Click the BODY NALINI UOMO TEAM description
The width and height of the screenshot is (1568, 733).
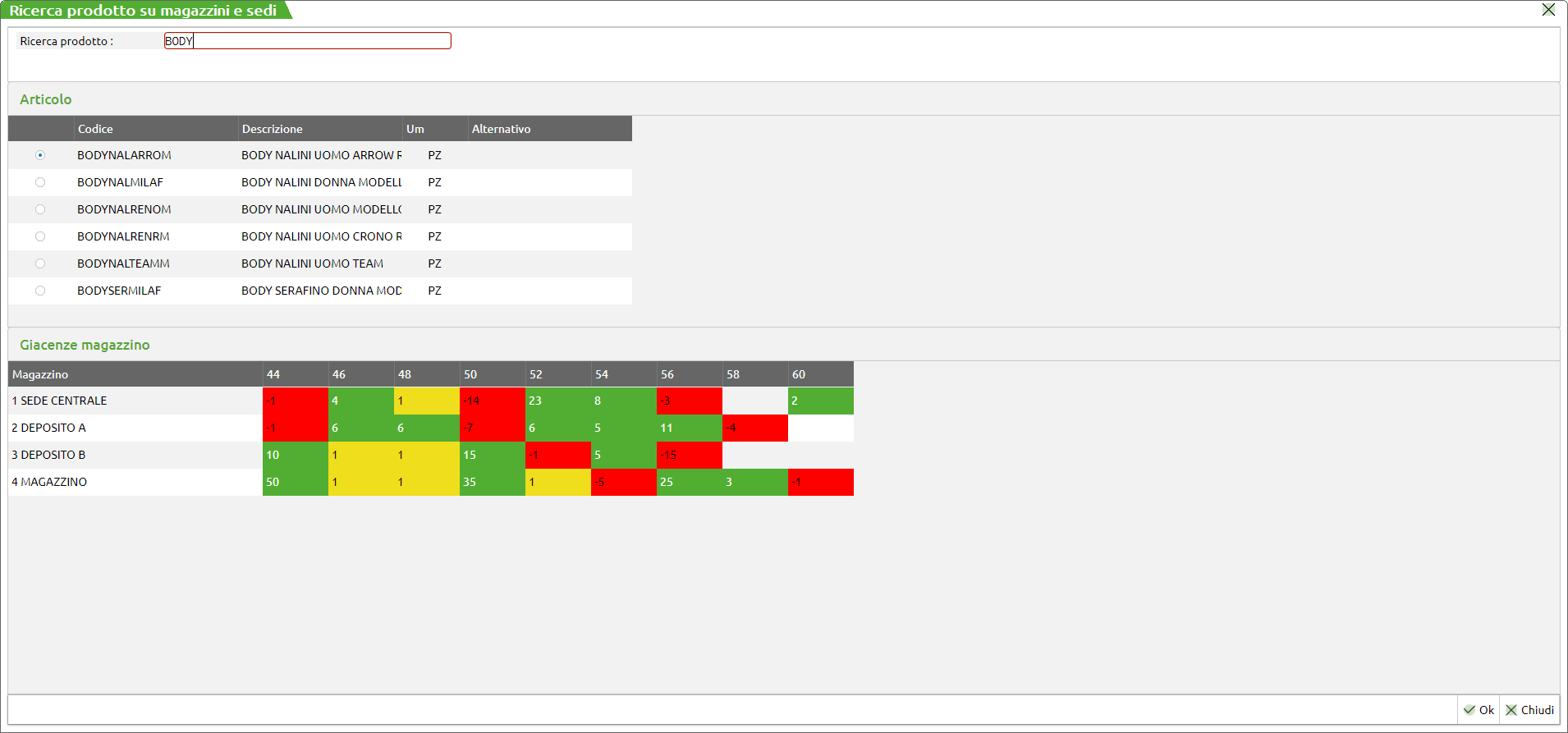click(313, 263)
